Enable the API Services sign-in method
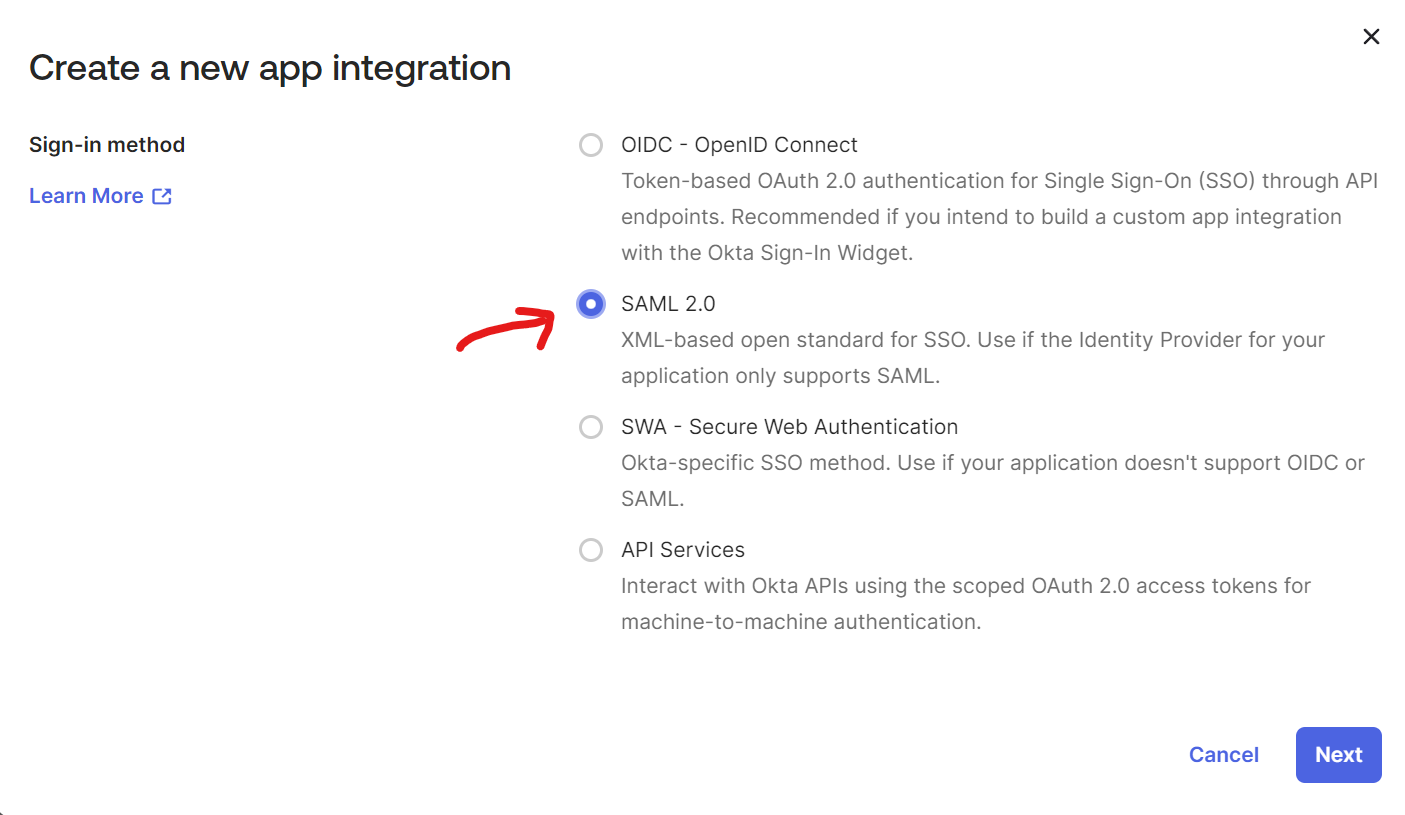The height and width of the screenshot is (815, 1405). [x=590, y=550]
